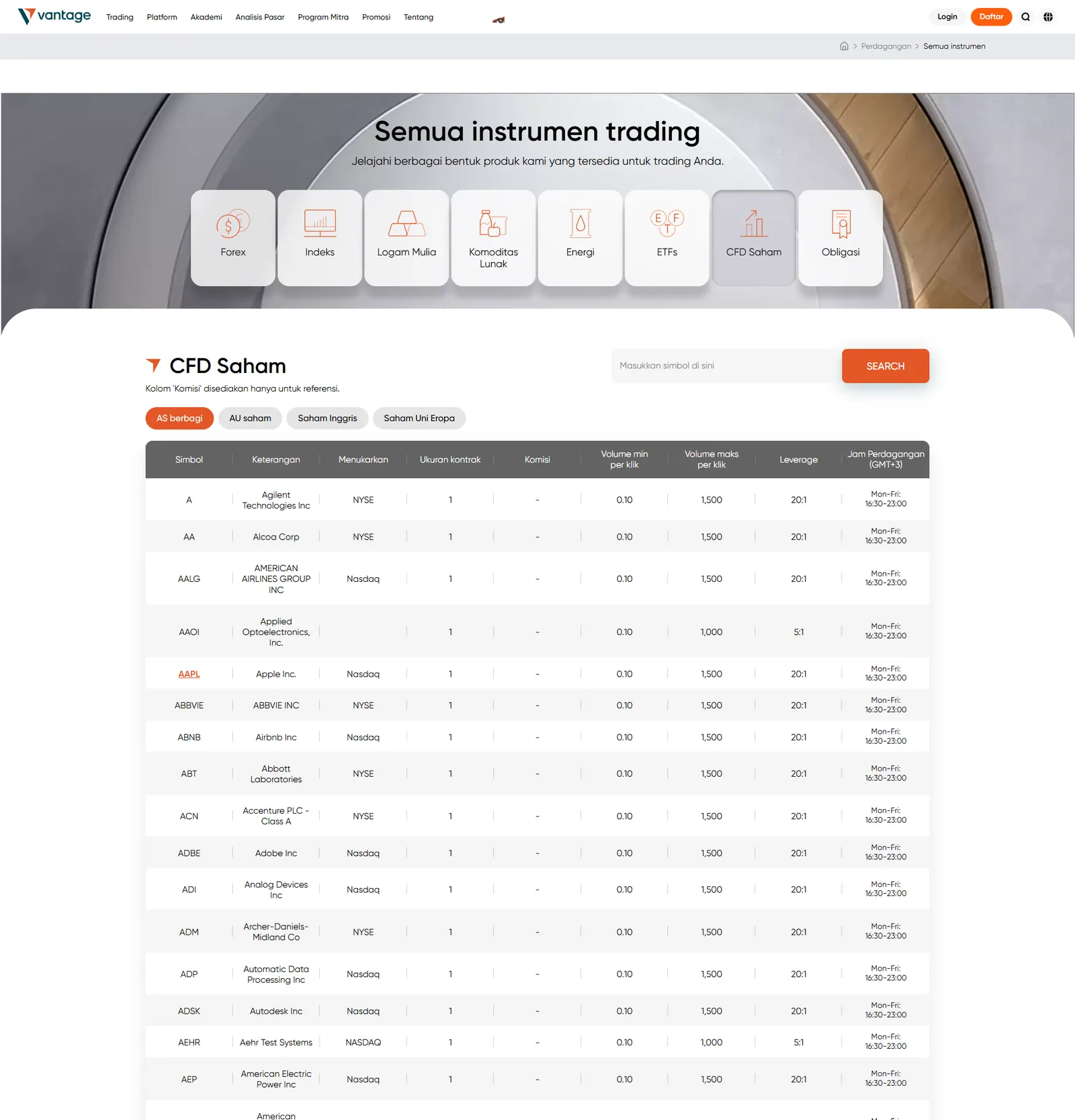
Task: Select the AS berbagi tab
Action: pos(179,418)
